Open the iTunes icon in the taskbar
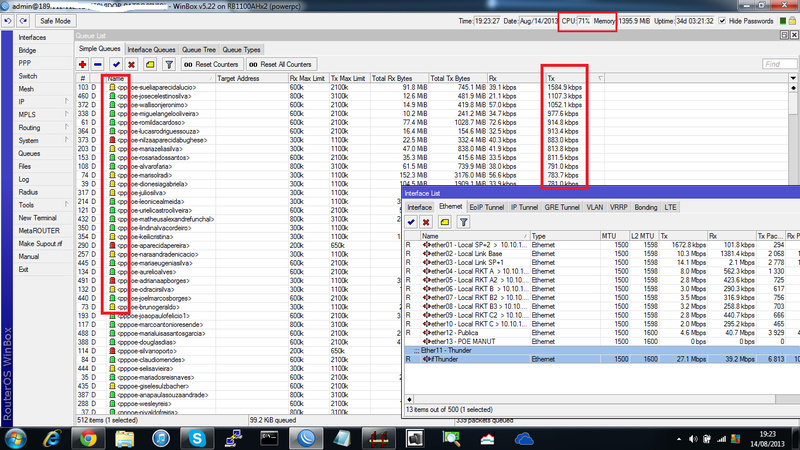This screenshot has height=450, width=800. pos(161,438)
